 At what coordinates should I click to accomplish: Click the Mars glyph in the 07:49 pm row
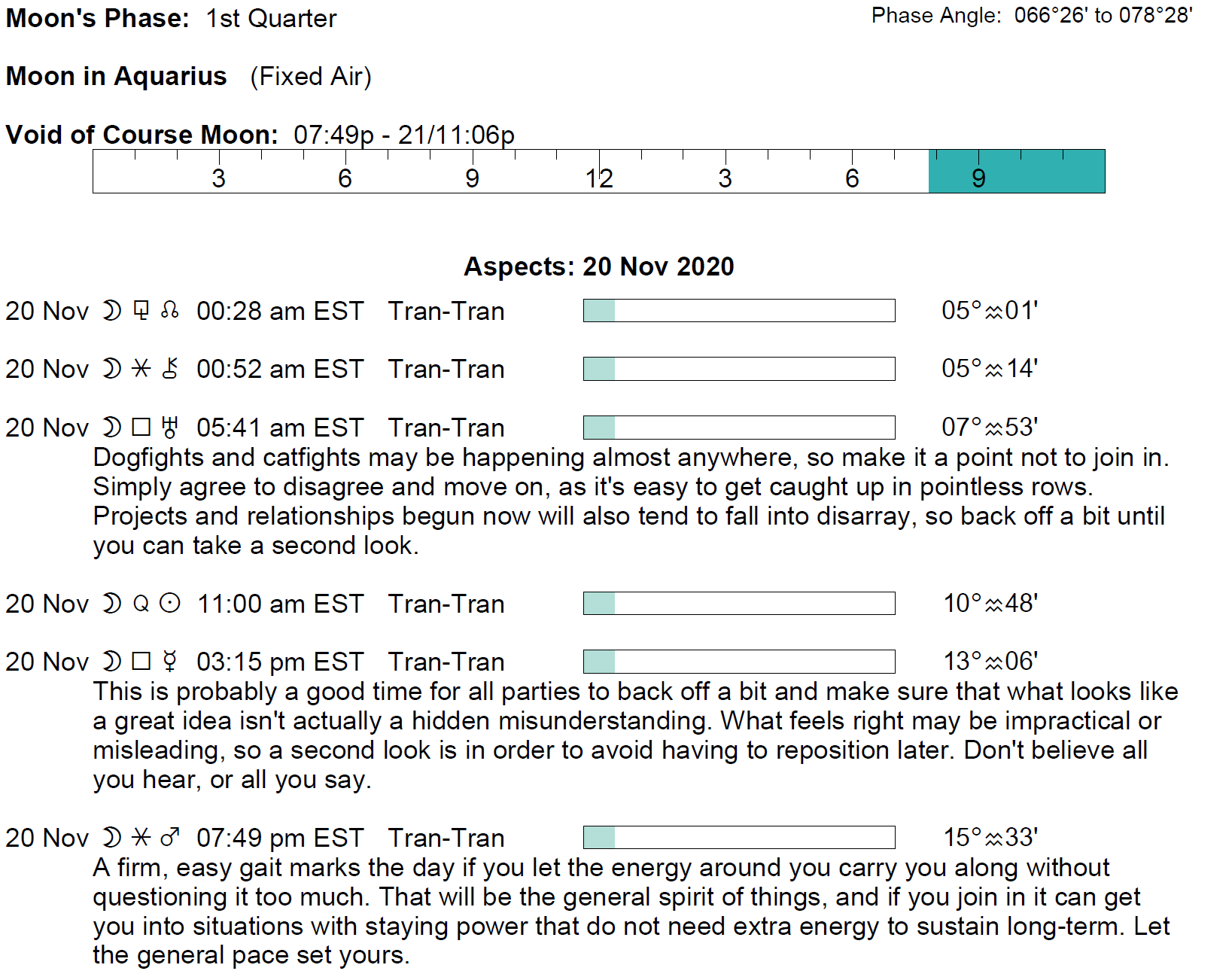(x=170, y=837)
